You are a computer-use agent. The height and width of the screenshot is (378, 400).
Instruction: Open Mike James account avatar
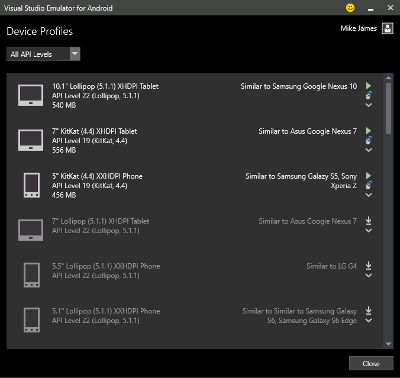pos(387,28)
